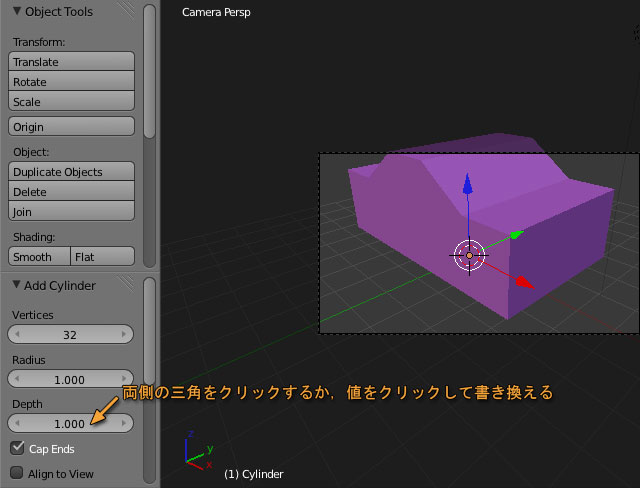The height and width of the screenshot is (488, 640).
Task: Increase Depth using the right triangle arrow
Action: [125, 423]
